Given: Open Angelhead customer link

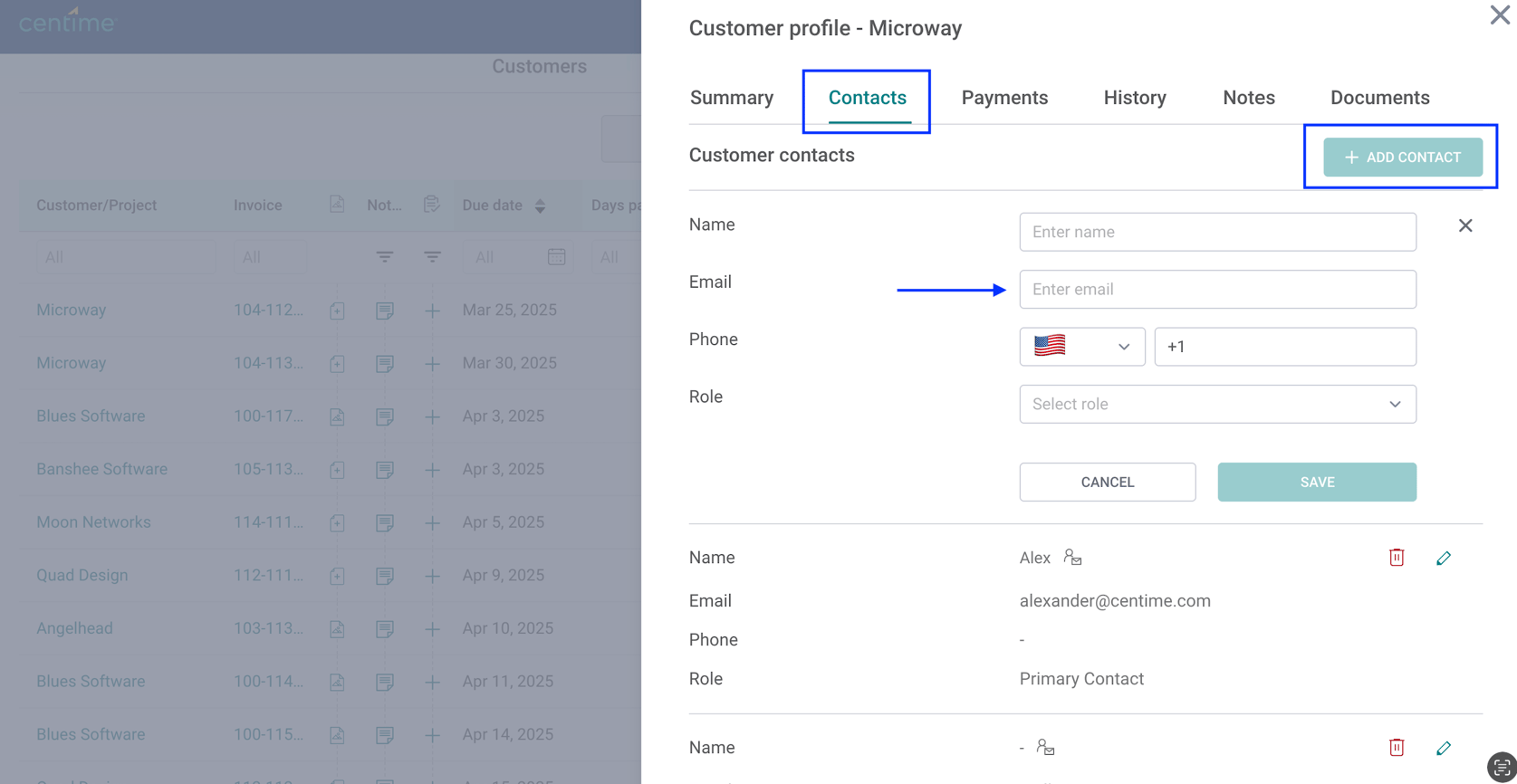Looking at the screenshot, I should pos(74,628).
